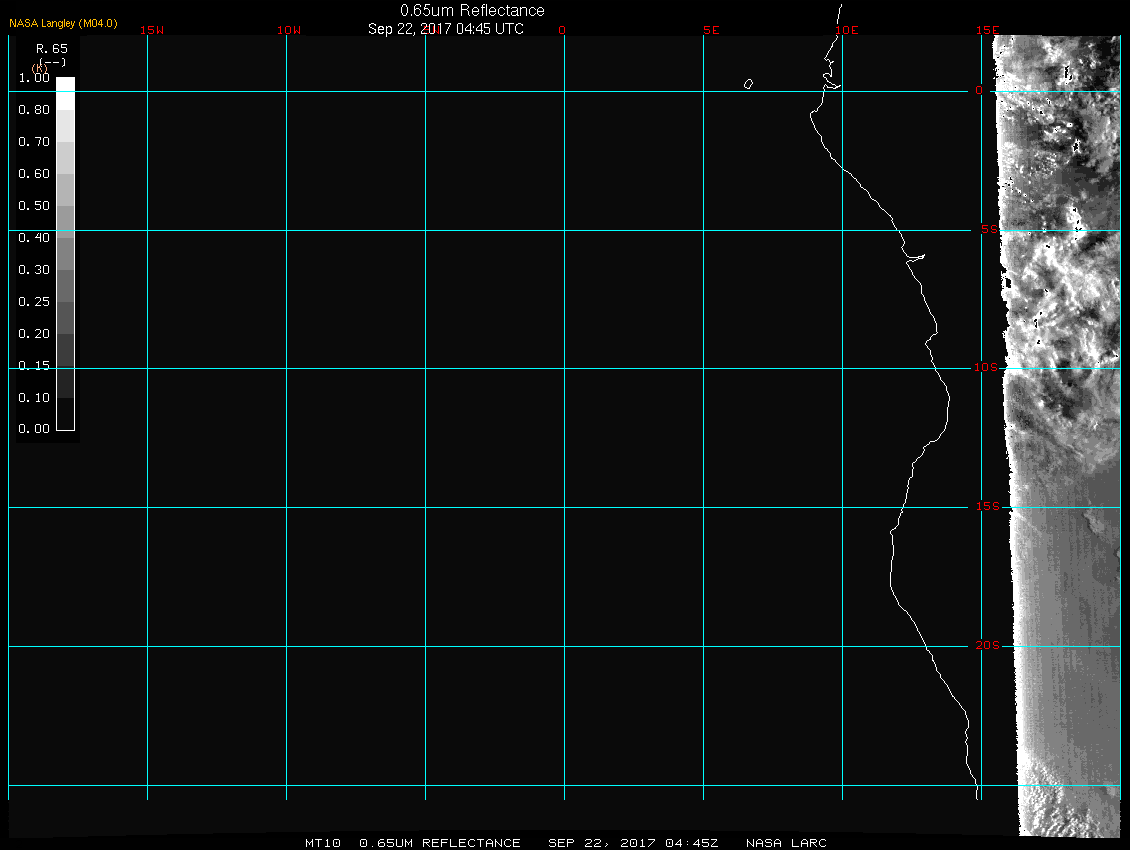The width and height of the screenshot is (1130, 850).
Task: Click the 0.00 value on reflectance scale
Action: (34, 429)
